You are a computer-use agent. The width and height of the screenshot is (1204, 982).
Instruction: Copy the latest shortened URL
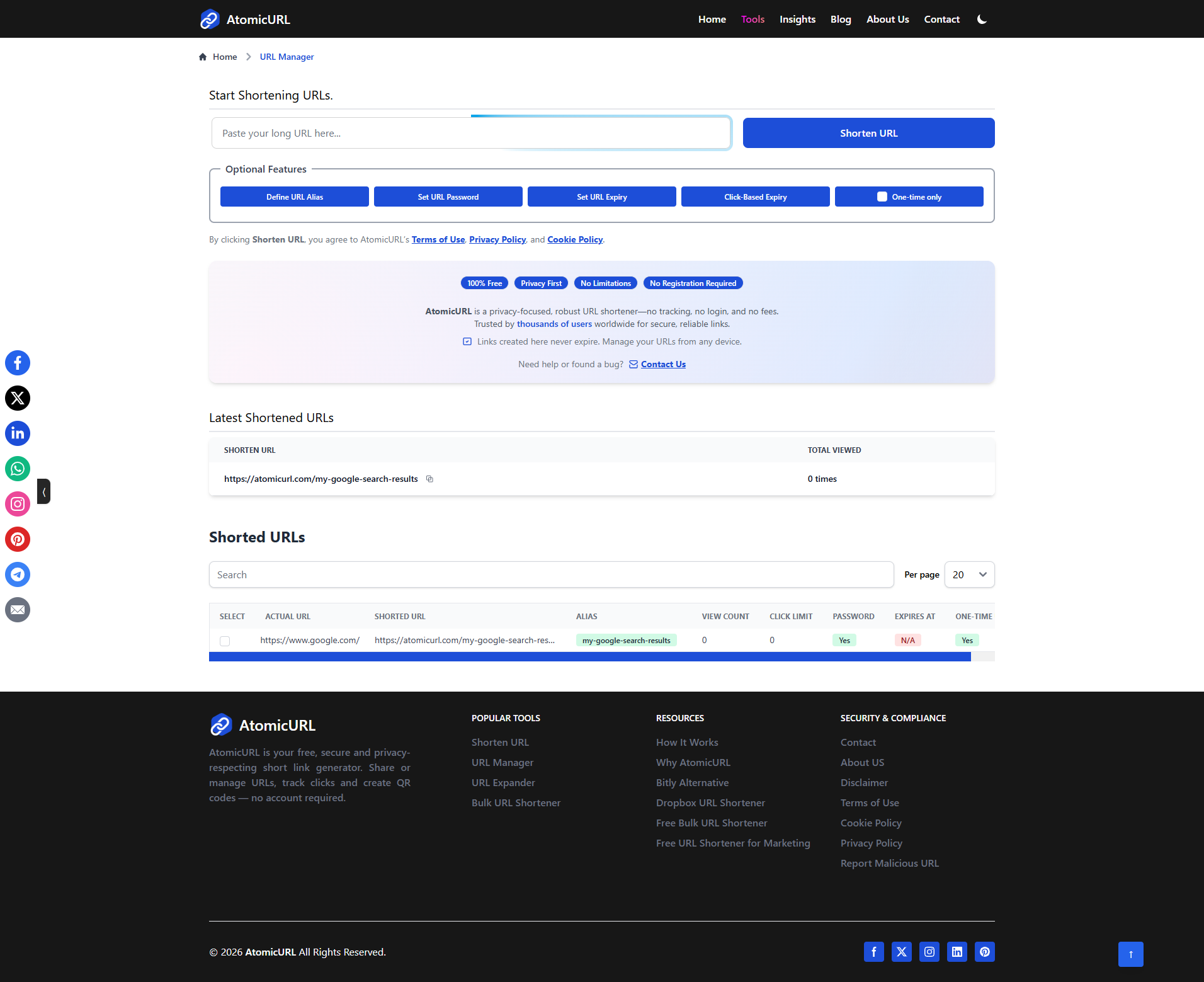429,479
